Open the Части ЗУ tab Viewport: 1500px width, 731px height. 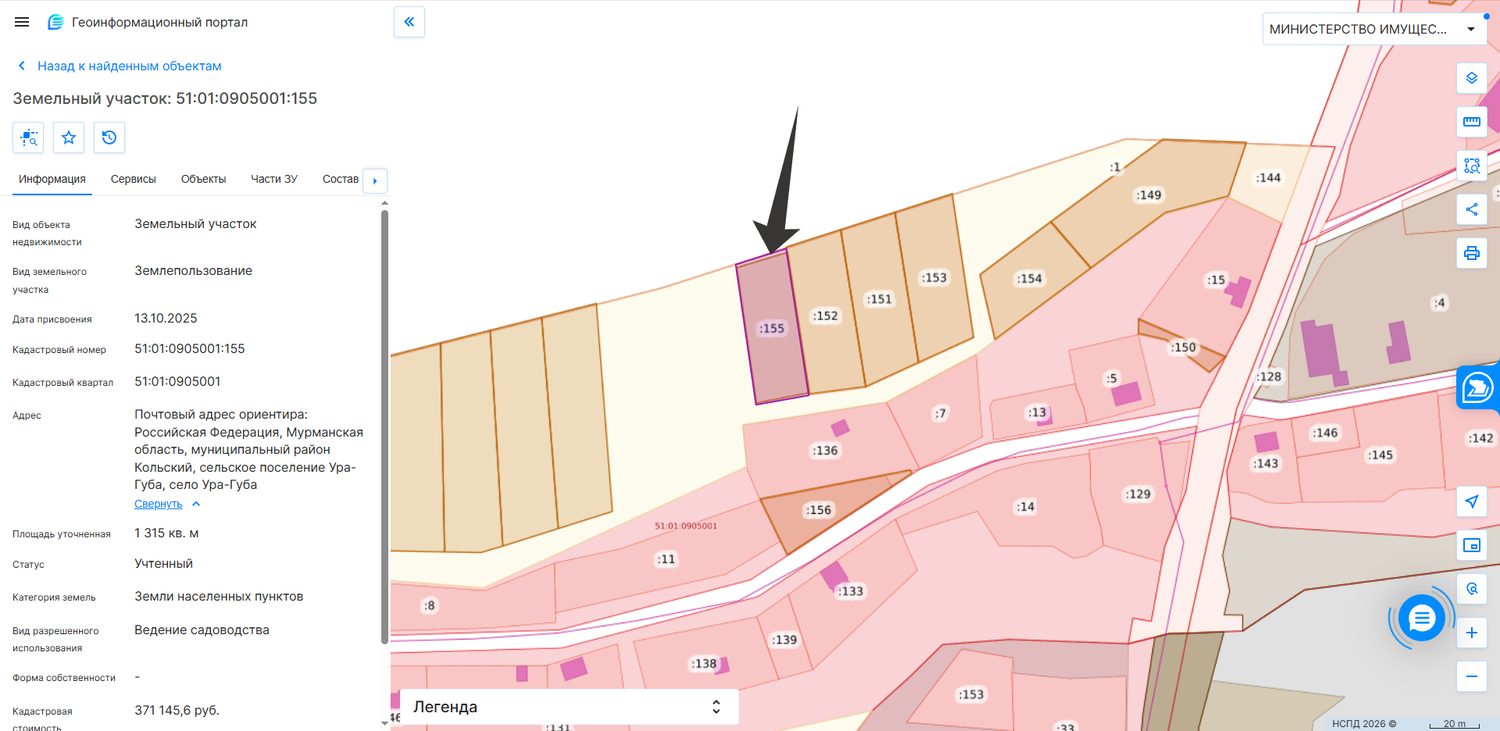tap(274, 179)
